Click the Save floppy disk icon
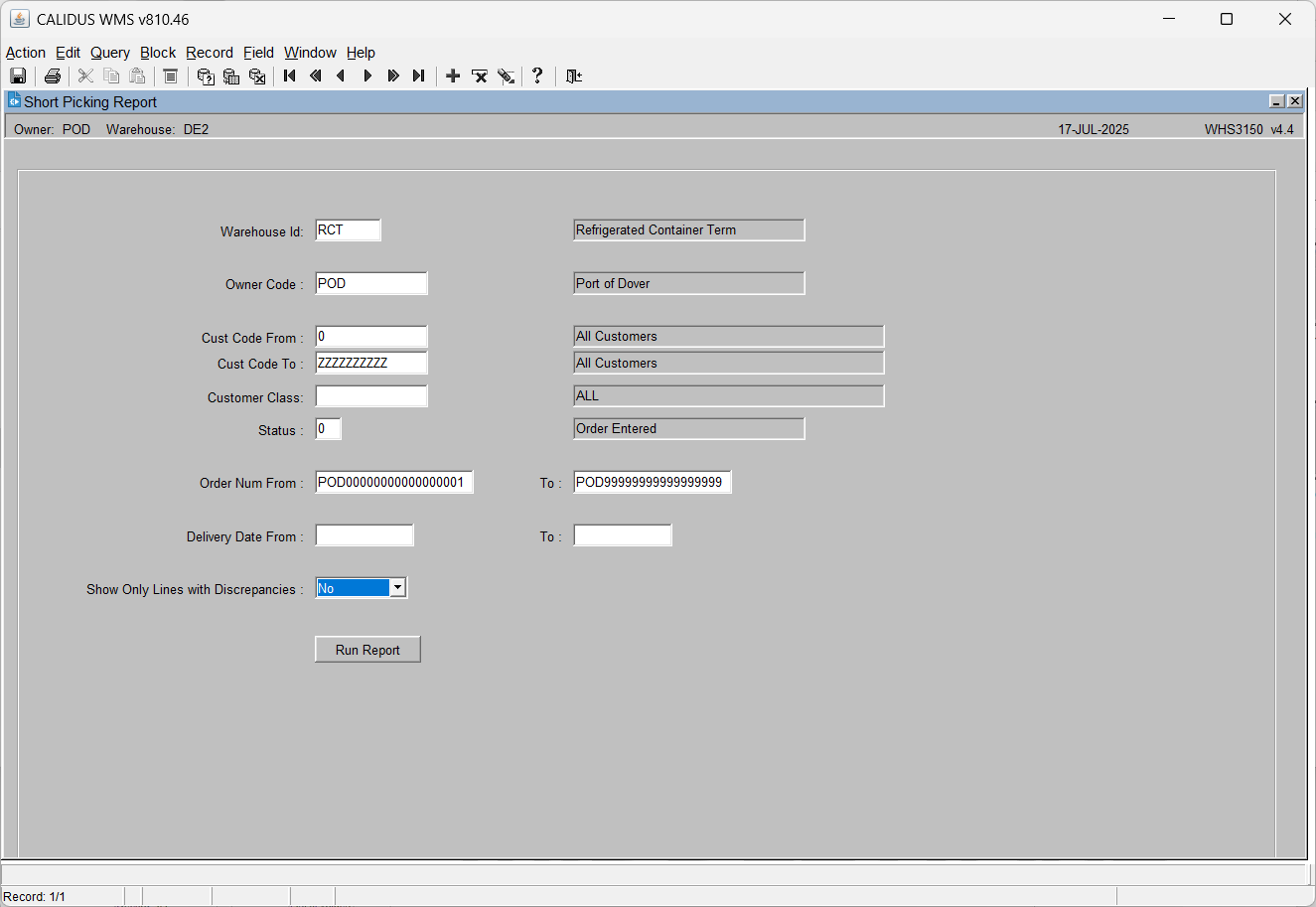This screenshot has width=1316, height=907. coord(18,76)
